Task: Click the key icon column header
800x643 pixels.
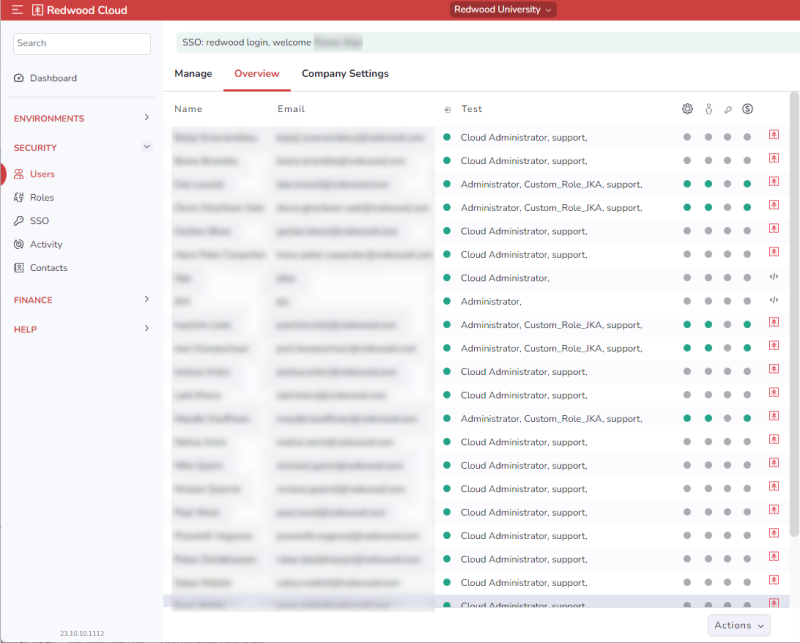Action: click(728, 109)
